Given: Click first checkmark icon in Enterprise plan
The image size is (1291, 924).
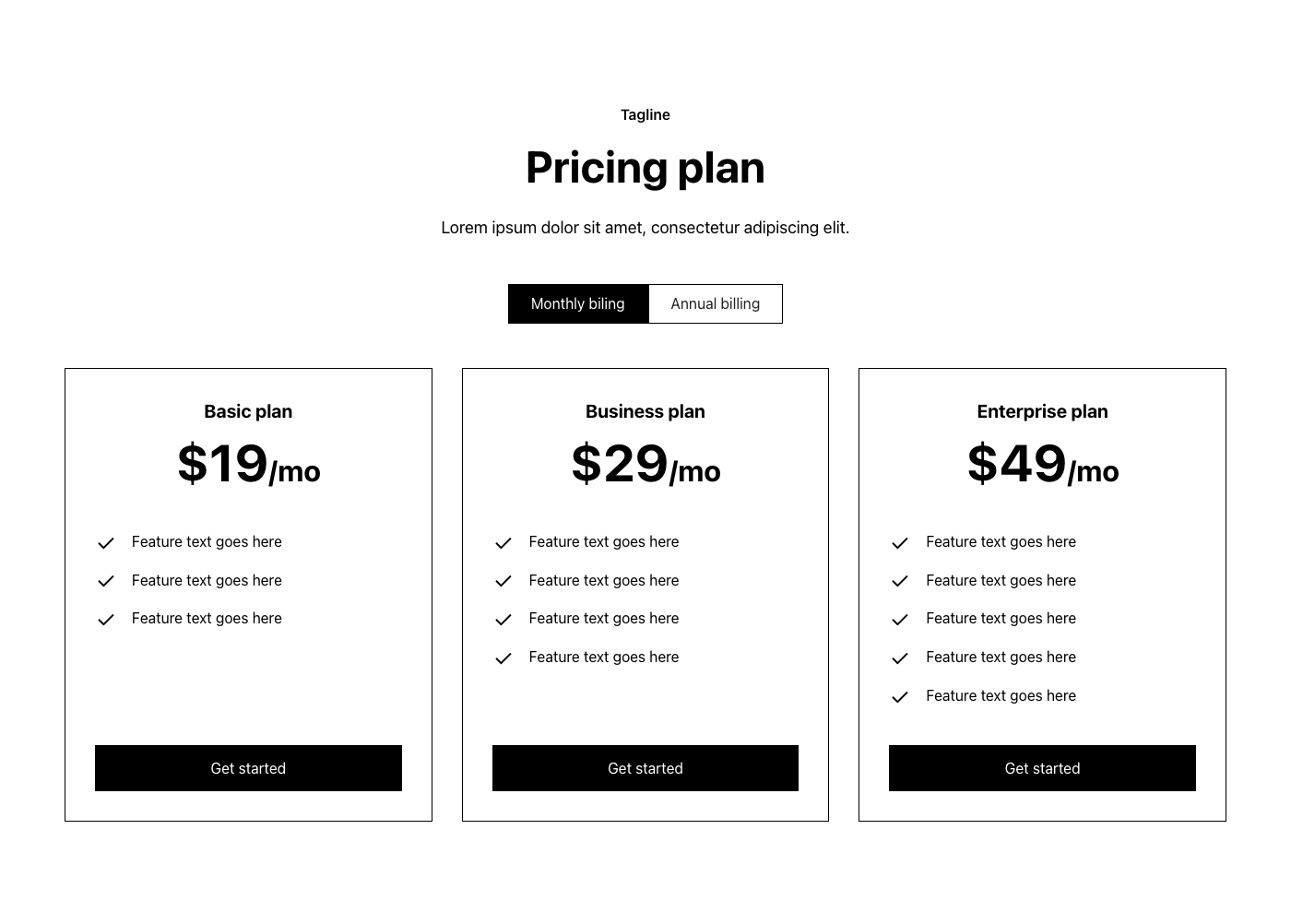Looking at the screenshot, I should 900,543.
